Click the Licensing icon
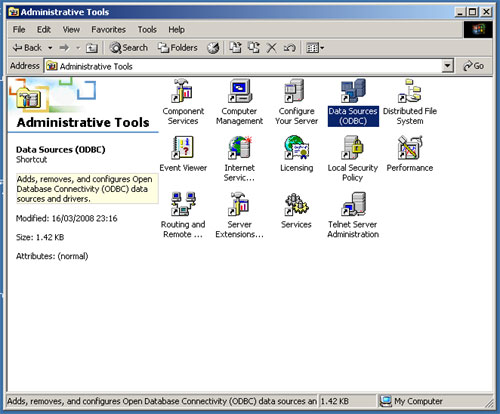Viewport: 500px width, 414px height. click(x=296, y=147)
